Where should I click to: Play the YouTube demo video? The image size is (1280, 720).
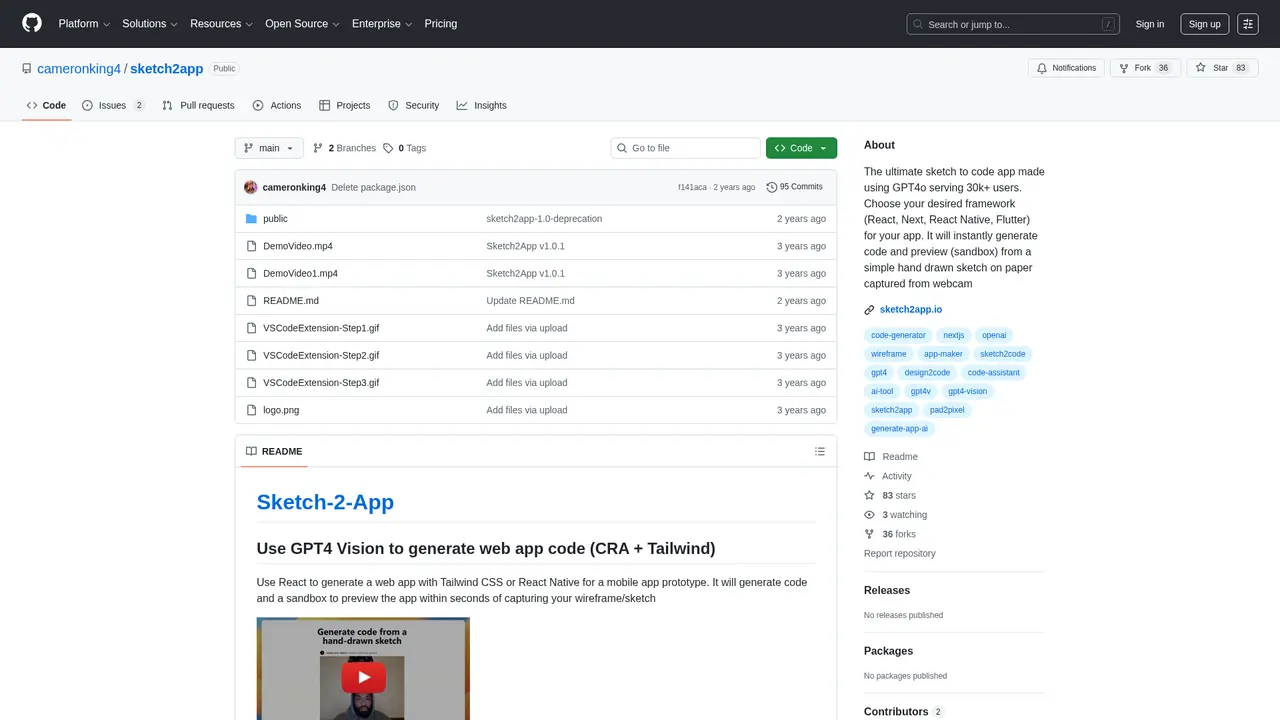363,677
